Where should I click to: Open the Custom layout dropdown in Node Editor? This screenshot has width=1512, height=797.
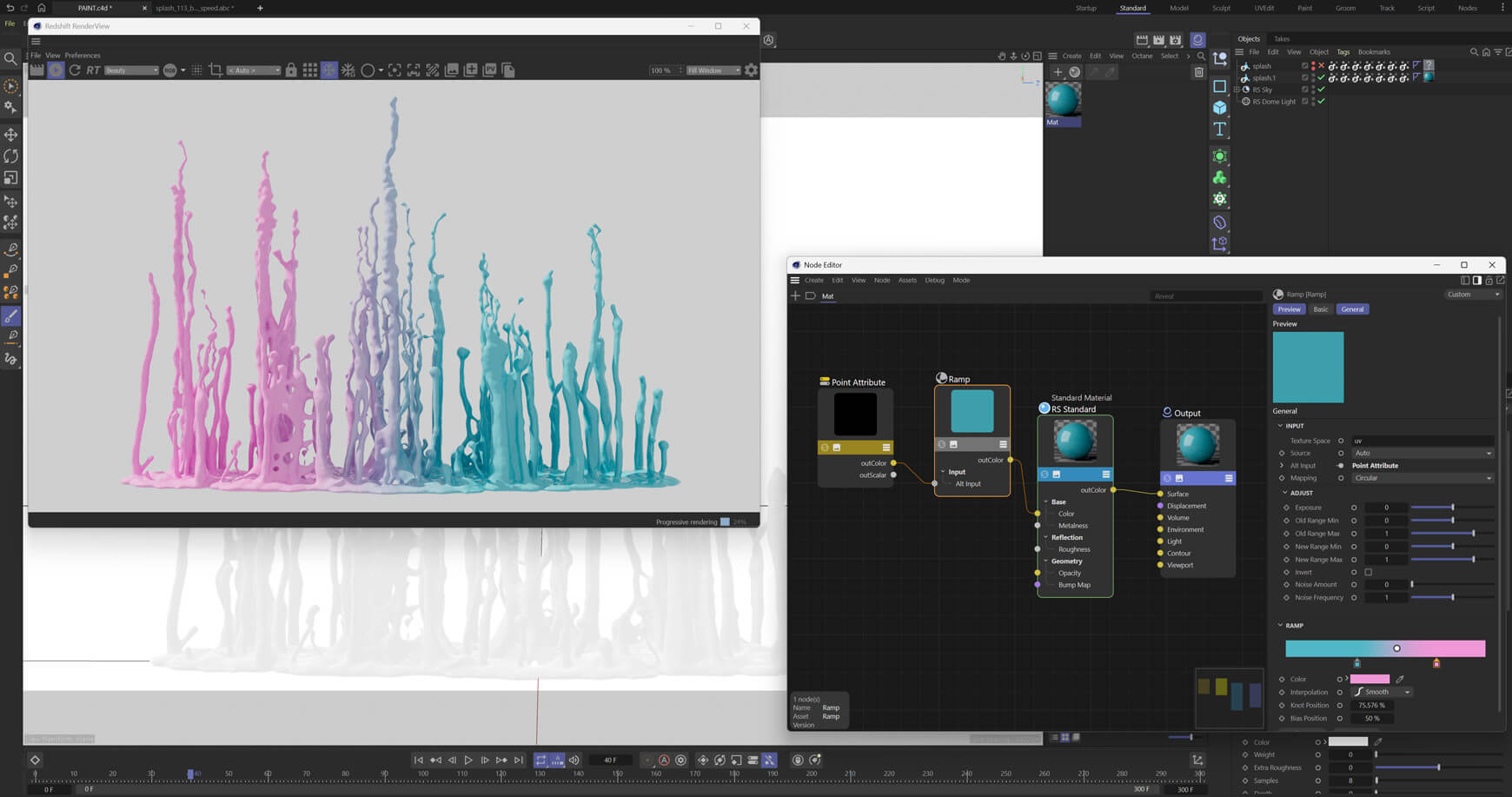pyautogui.click(x=1473, y=294)
